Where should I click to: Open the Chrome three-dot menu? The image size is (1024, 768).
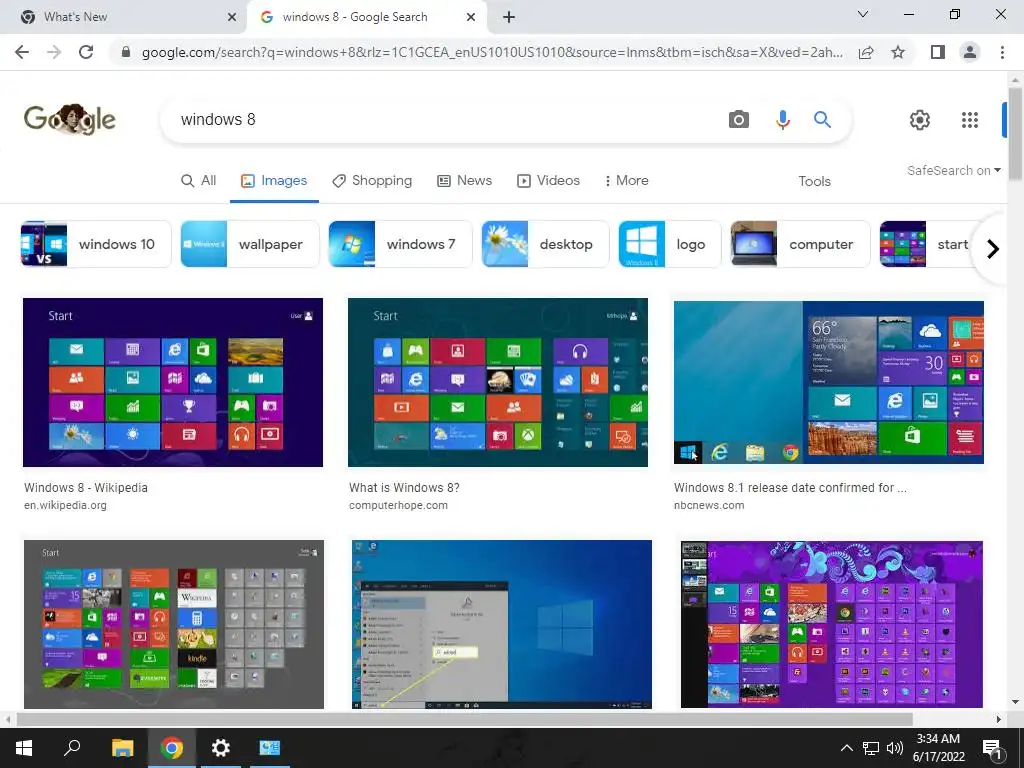click(x=1002, y=52)
